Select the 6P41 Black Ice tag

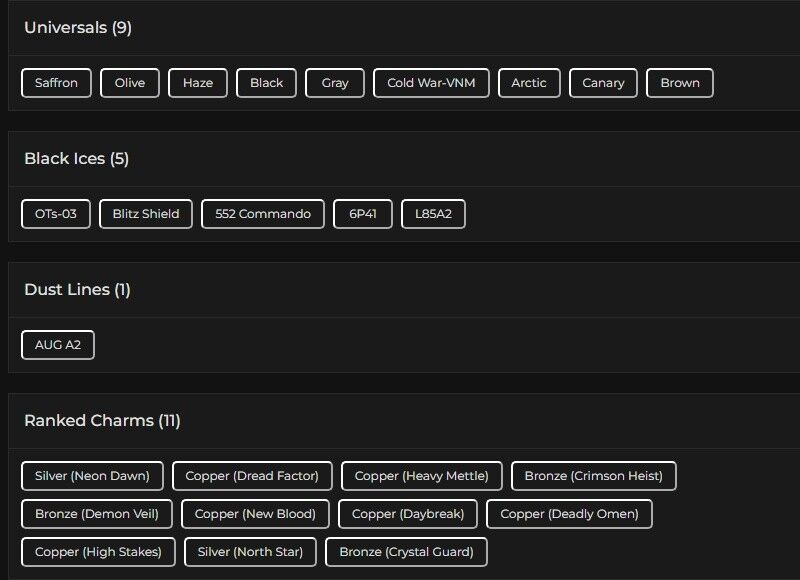[363, 214]
